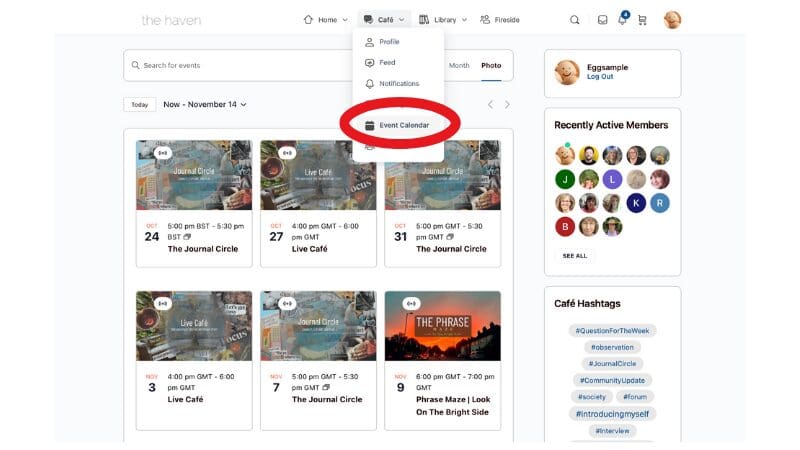Click the #observation hashtag

click(x=612, y=347)
